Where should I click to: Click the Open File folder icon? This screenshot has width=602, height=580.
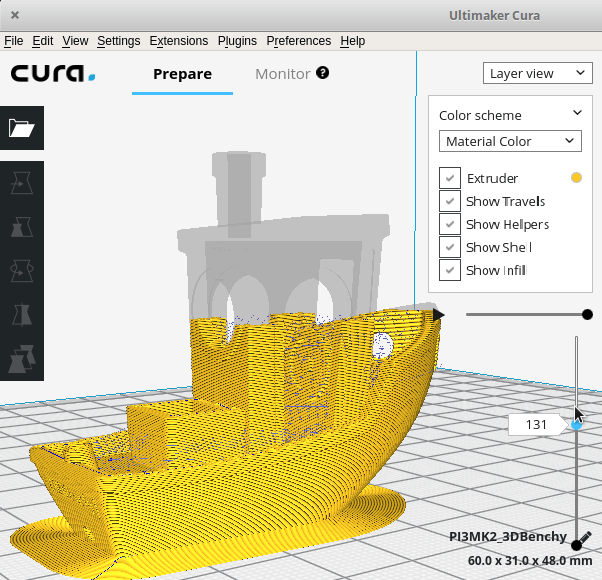[x=21, y=127]
